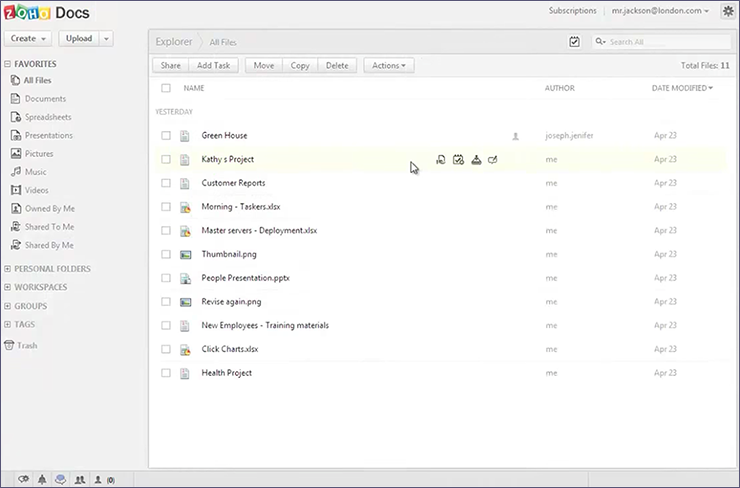Select Spreadsheets in Favorites
Viewport: 740px width, 488px height.
pos(48,117)
